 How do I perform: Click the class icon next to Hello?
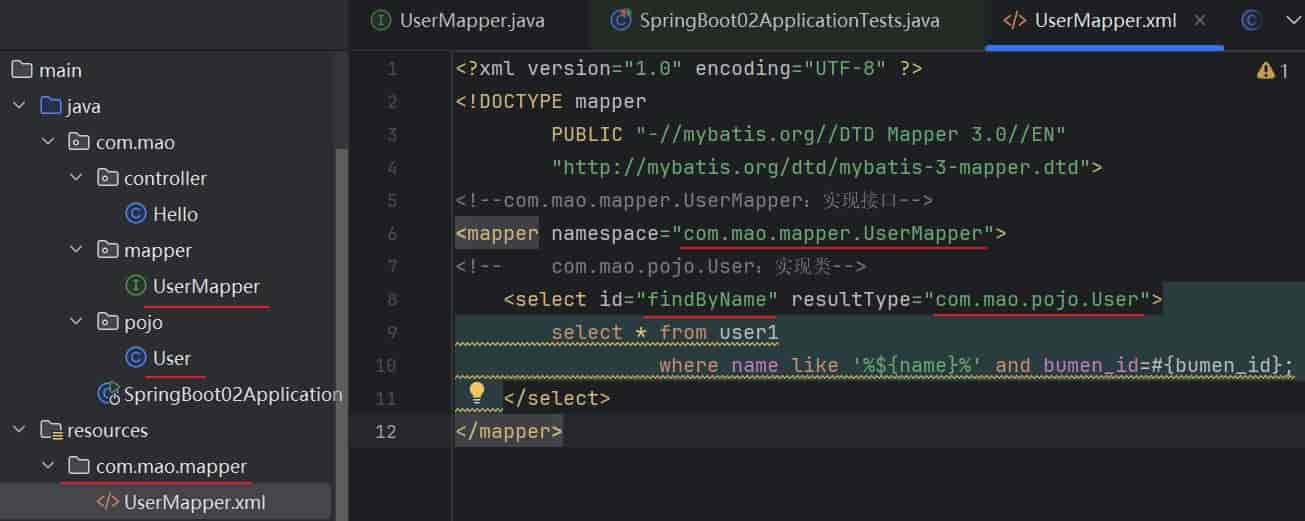(136, 214)
